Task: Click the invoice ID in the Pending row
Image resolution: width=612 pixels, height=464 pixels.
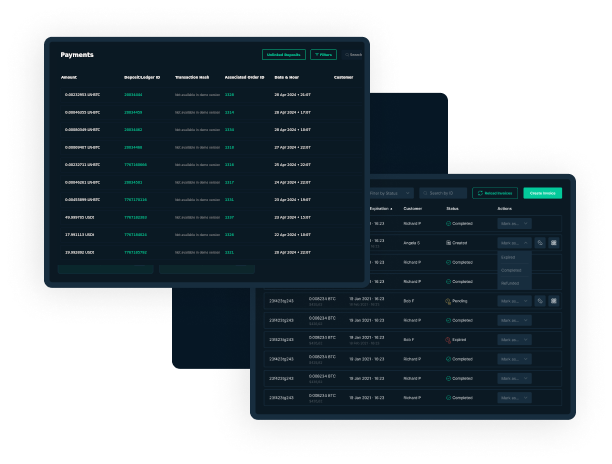Action: [281, 301]
